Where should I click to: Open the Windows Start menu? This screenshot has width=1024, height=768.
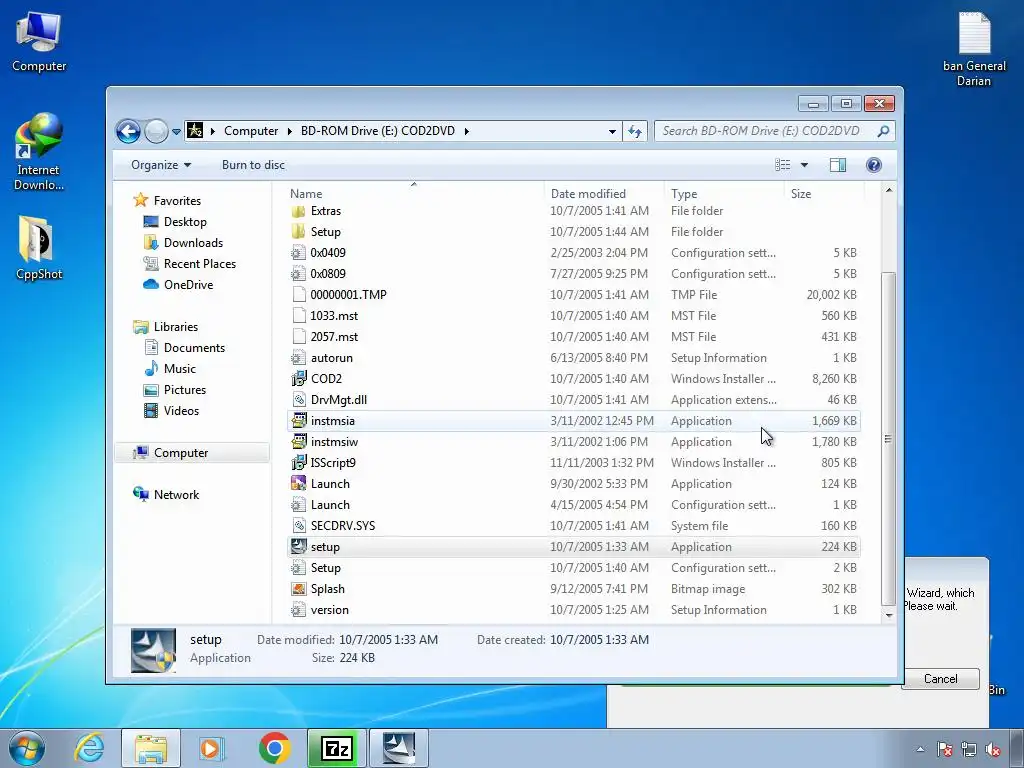click(27, 748)
